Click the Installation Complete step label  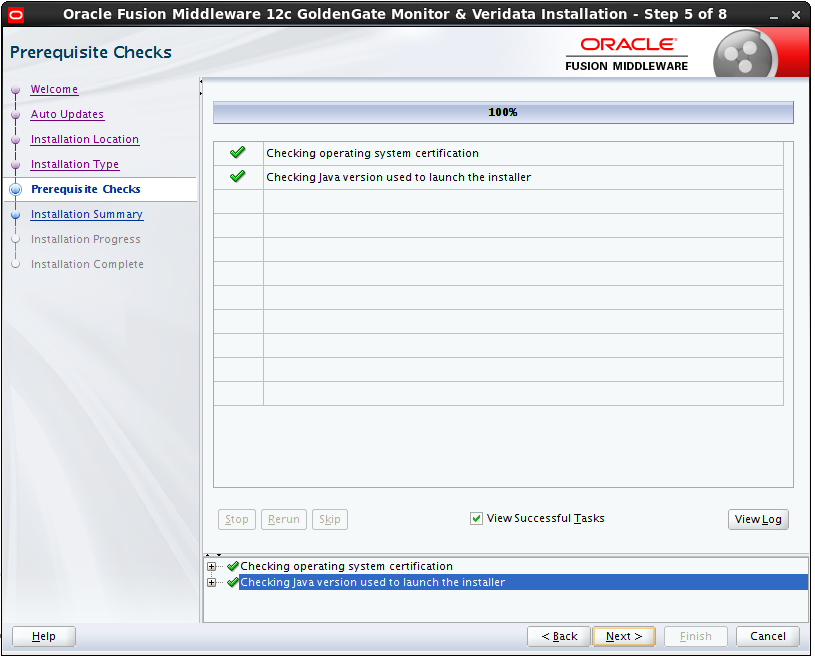tap(87, 265)
